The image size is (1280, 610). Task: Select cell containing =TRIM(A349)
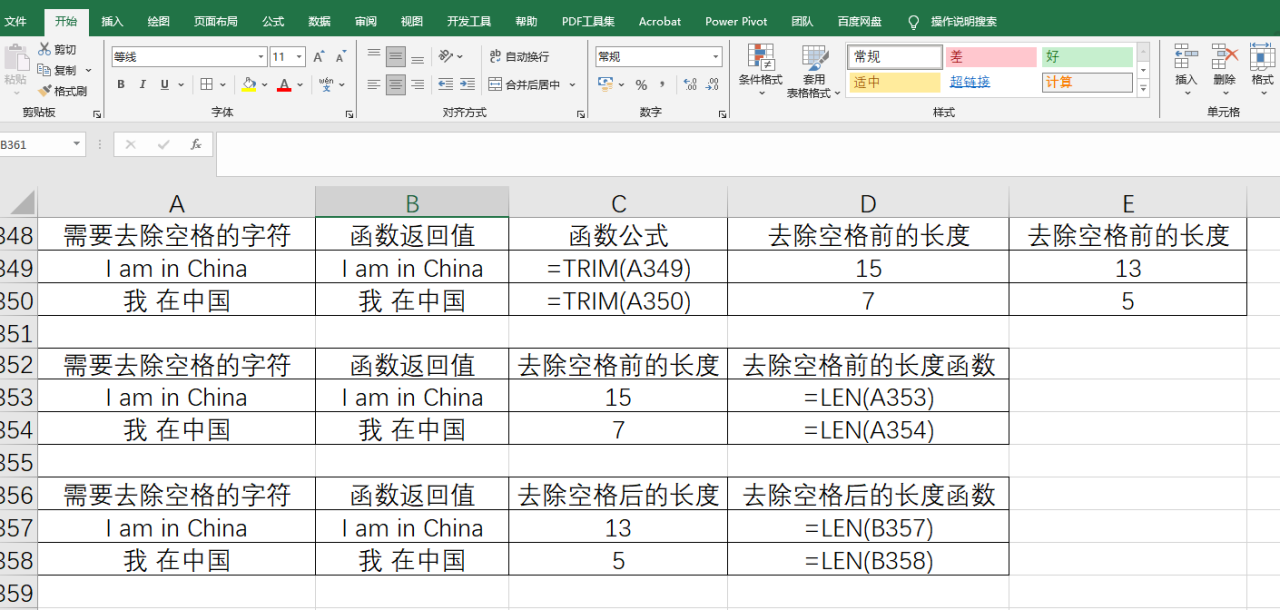click(618, 268)
